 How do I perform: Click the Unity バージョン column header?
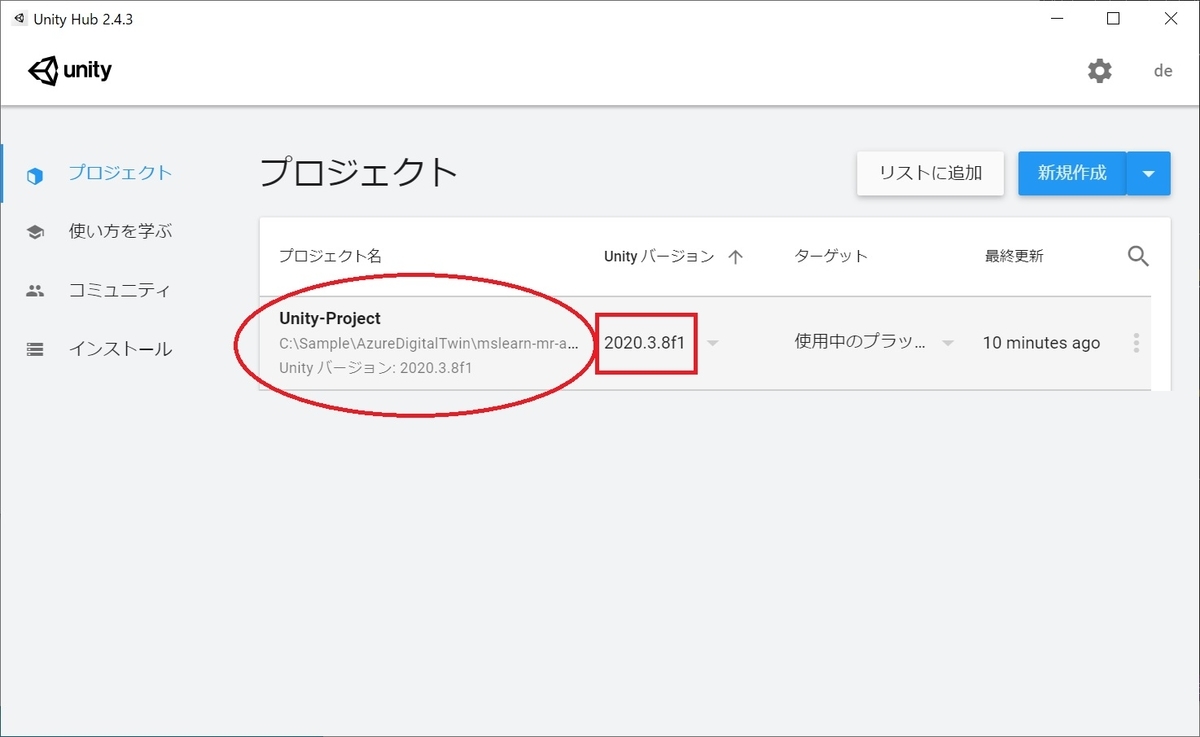(659, 256)
